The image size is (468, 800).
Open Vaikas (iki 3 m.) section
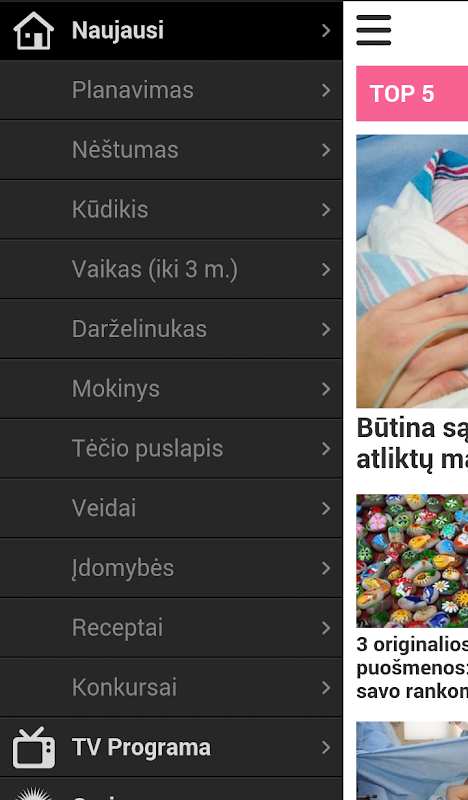[x=171, y=269]
